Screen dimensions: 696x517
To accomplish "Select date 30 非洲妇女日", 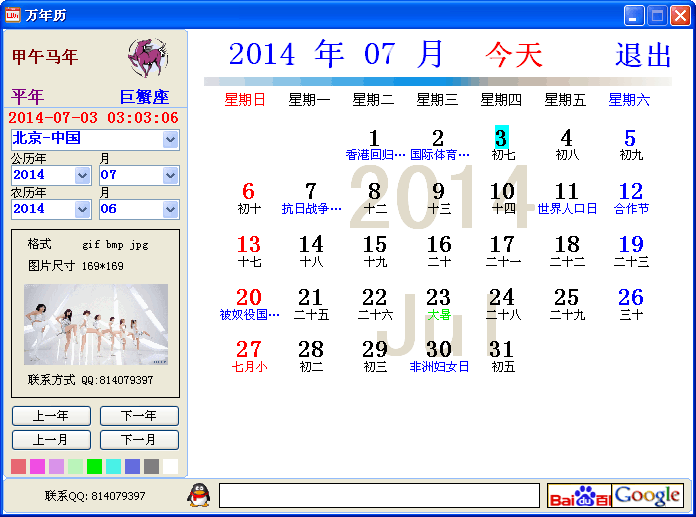I will (x=439, y=355).
